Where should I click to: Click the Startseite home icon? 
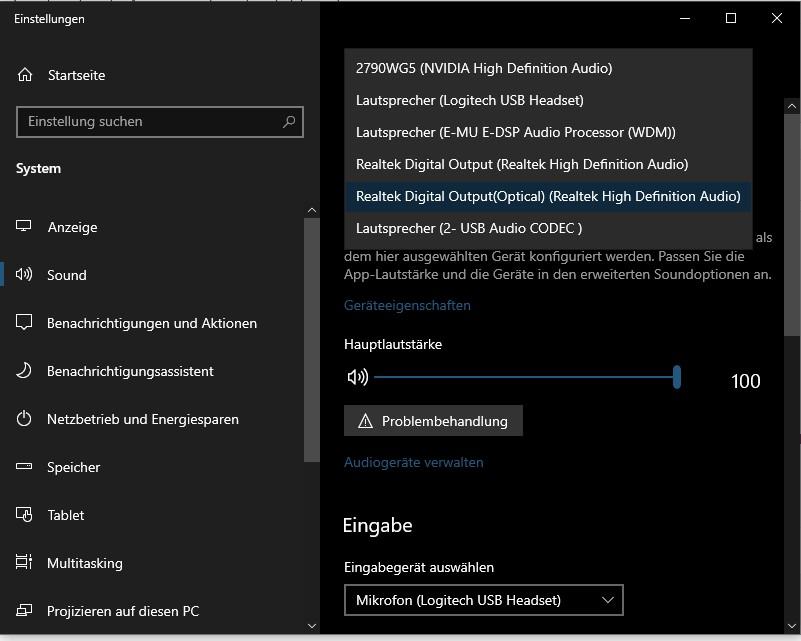[25, 75]
